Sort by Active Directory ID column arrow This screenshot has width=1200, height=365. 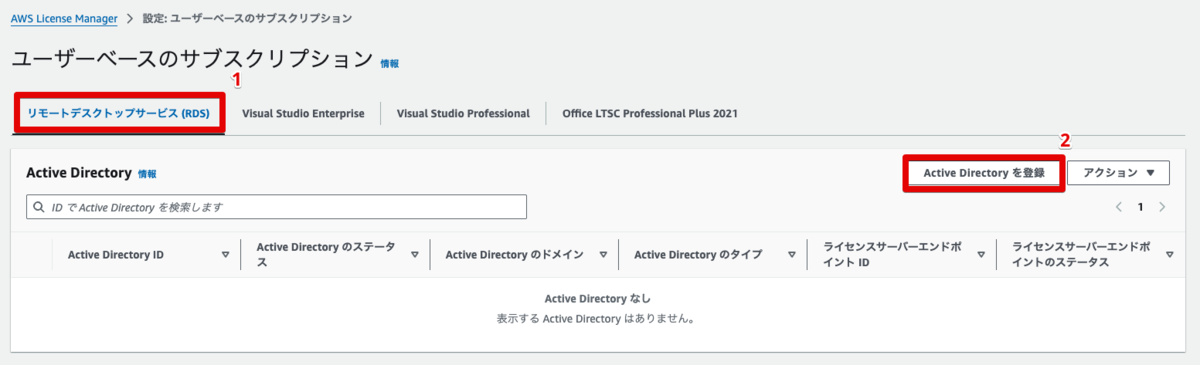click(x=226, y=254)
